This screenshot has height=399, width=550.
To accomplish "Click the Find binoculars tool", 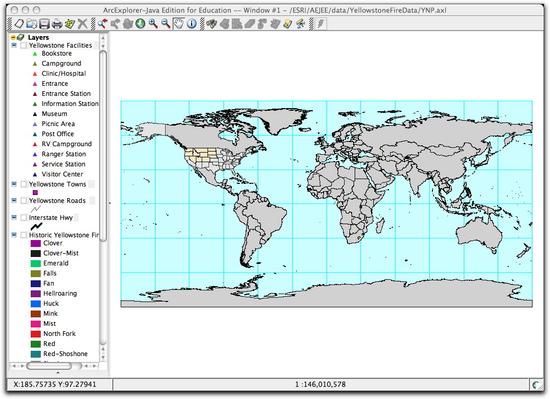I will pyautogui.click(x=211, y=24).
